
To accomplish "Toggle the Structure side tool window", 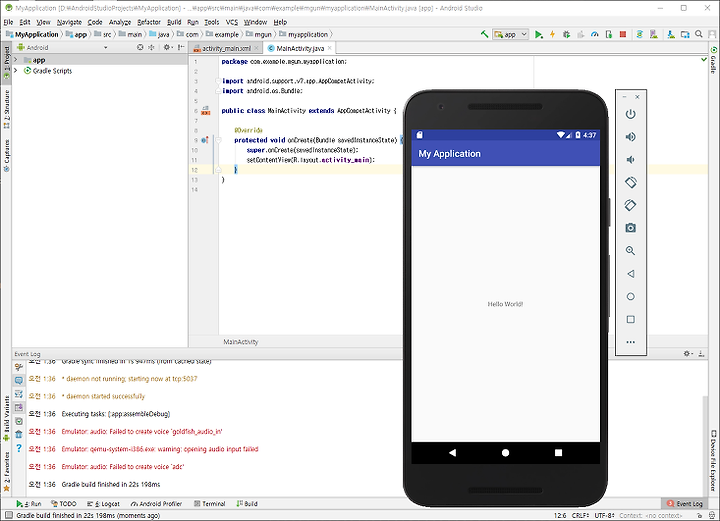I will coord(6,109).
